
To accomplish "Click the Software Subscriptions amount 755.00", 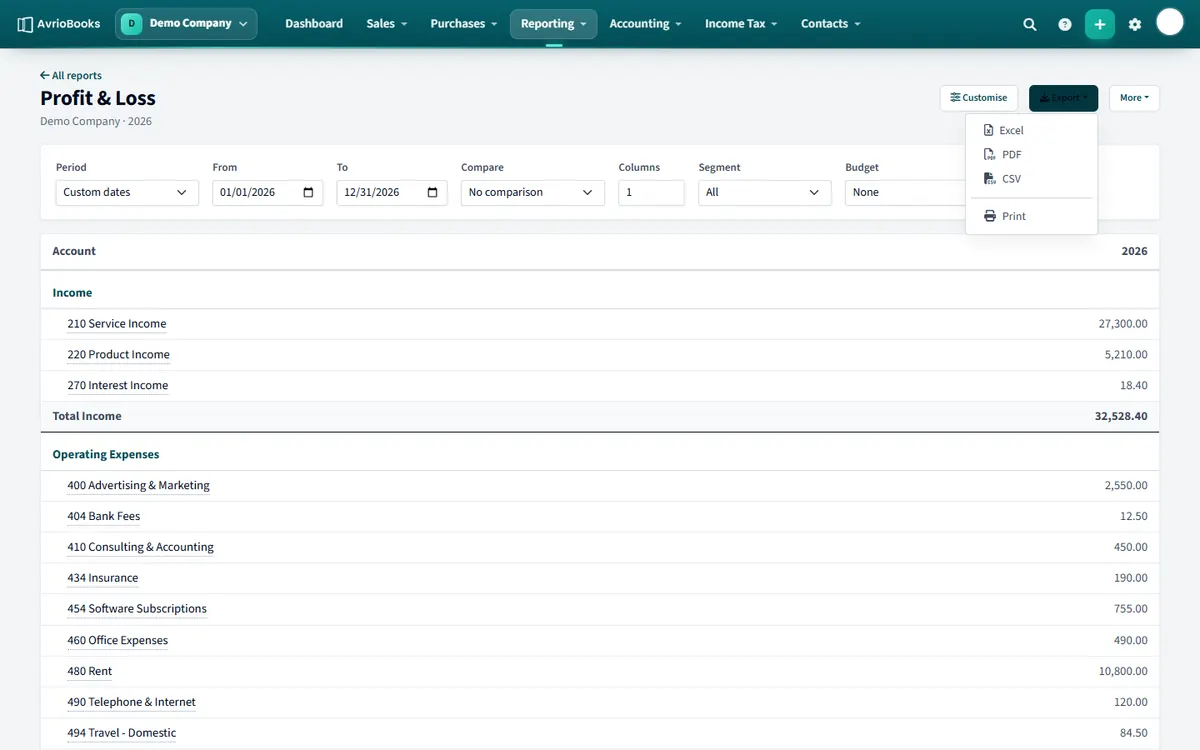I will 1131,609.
